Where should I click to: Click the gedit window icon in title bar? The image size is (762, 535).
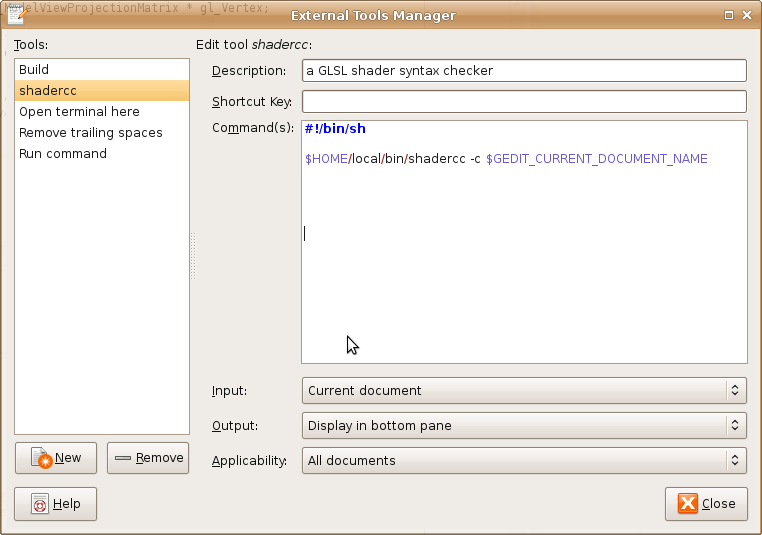click(x=15, y=15)
